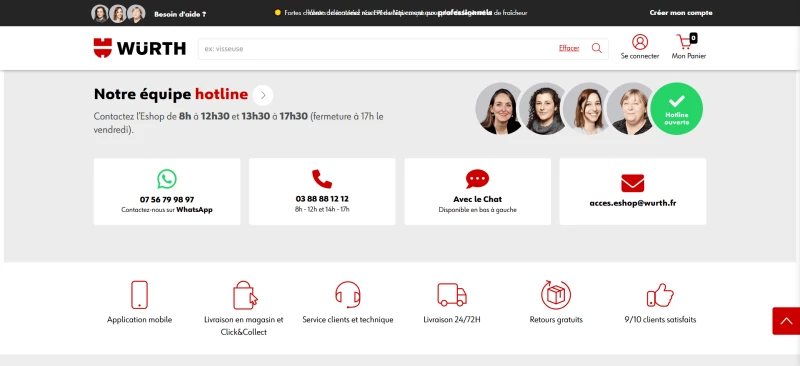Image resolution: width=800 pixels, height=366 pixels.
Task: Click the first hotline team member photo
Action: point(498,109)
